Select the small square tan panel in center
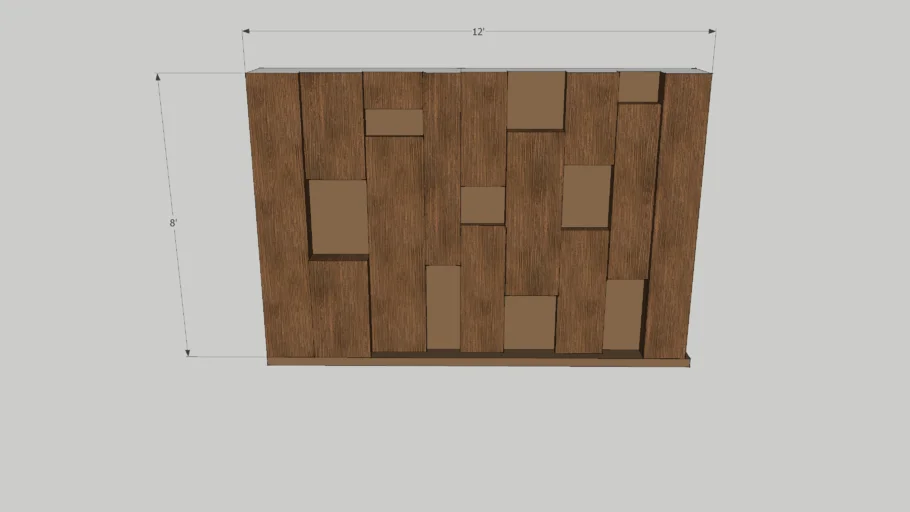This screenshot has height=512, width=910. [x=482, y=205]
